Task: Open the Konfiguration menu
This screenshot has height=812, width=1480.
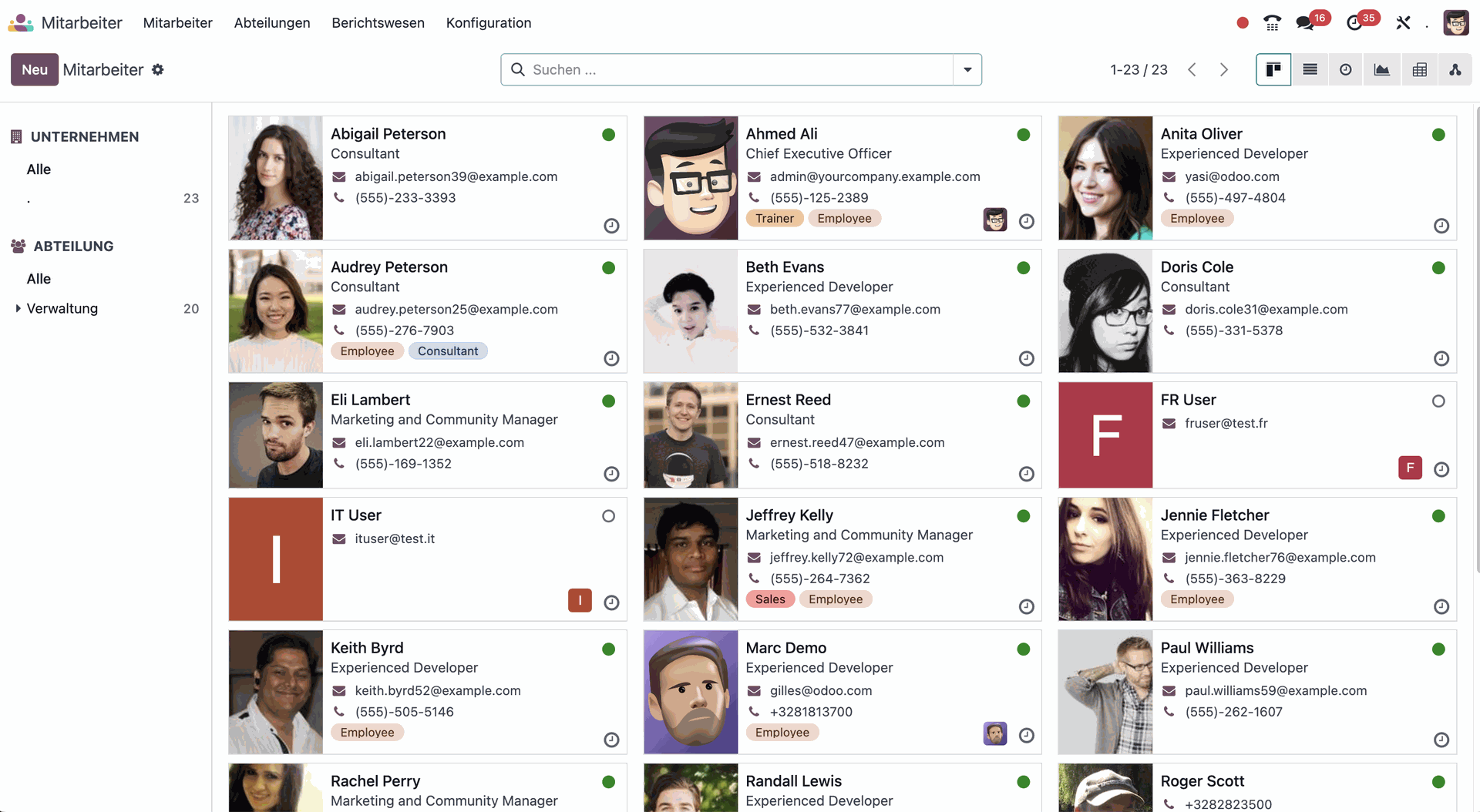Action: (488, 23)
